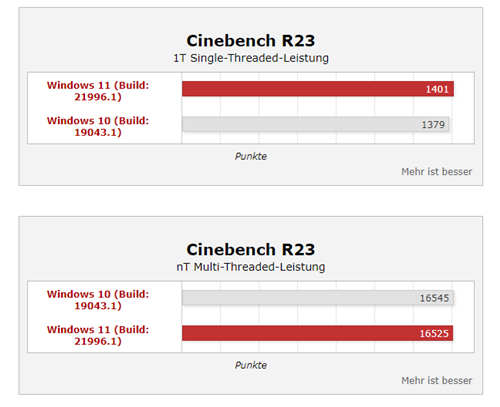This screenshot has height=407, width=500.
Task: Click the grey Windows 10 multi-threaded bar
Action: point(318,298)
